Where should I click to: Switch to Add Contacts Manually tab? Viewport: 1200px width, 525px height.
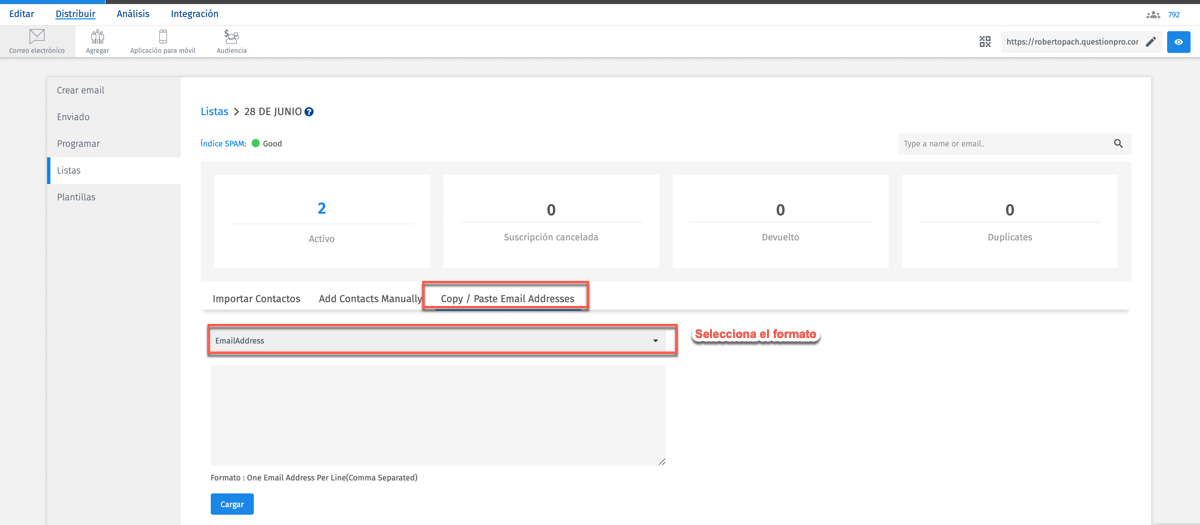370,299
